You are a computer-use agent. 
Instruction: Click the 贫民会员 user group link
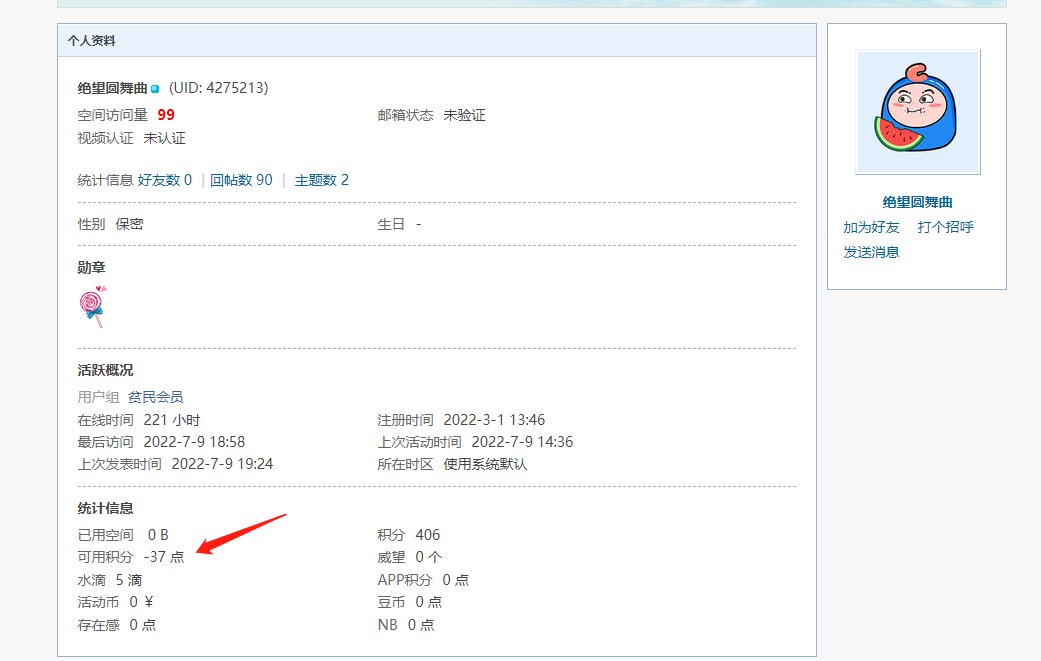(x=155, y=397)
